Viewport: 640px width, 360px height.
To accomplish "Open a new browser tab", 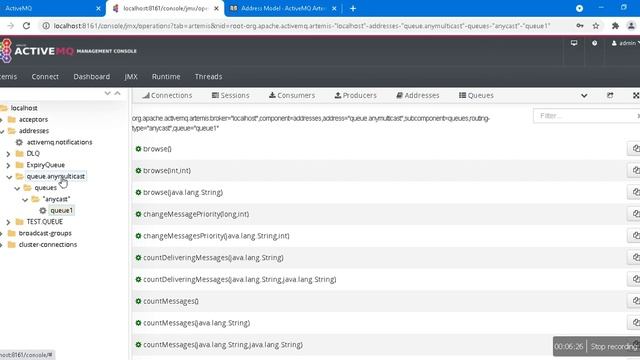I will (x=353, y=8).
